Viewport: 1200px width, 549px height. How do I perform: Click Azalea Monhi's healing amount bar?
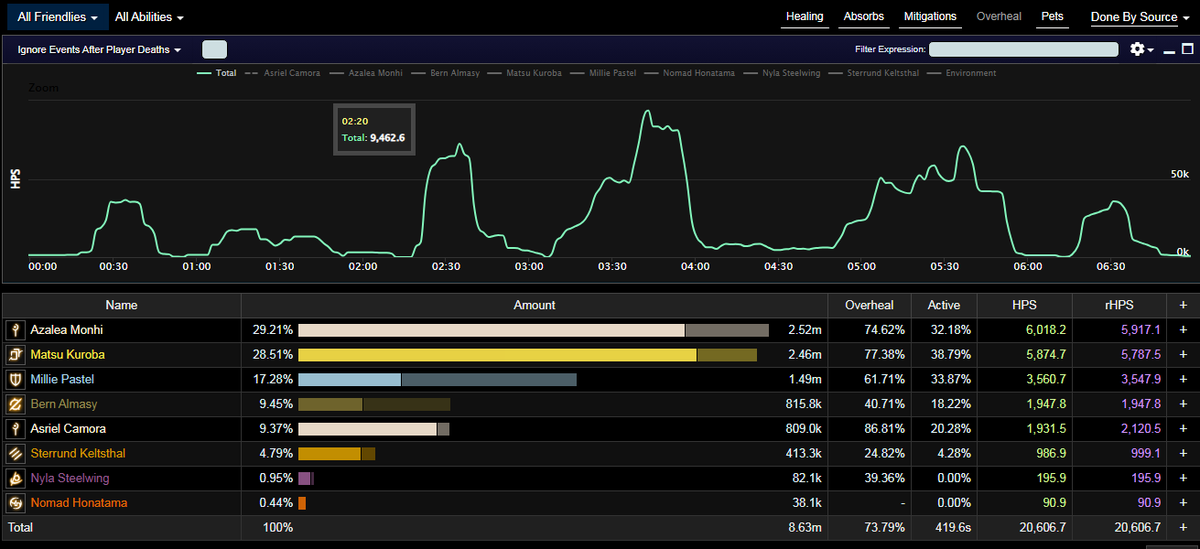pyautogui.click(x=533, y=330)
